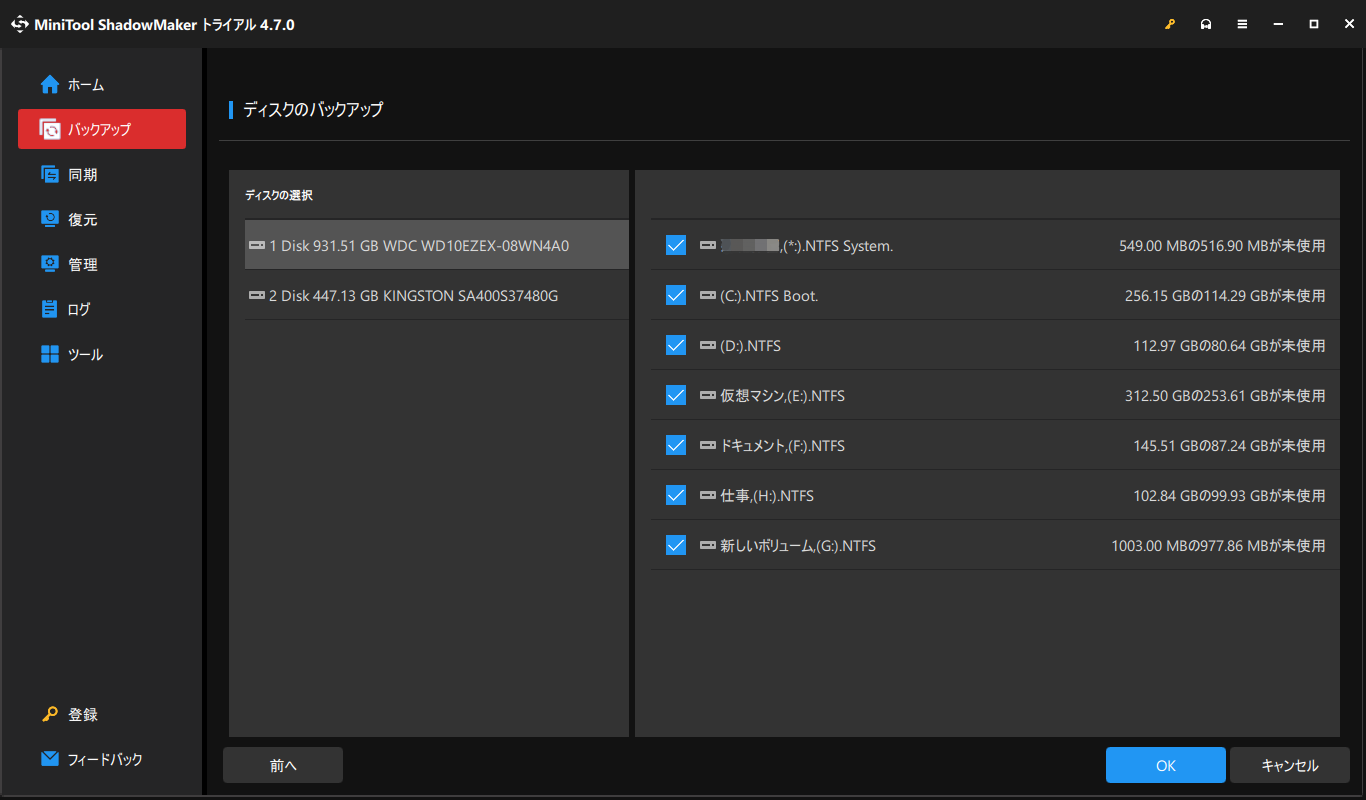Select 1 Disk 931.51 GB WDC WD10EZEX

(x=437, y=245)
